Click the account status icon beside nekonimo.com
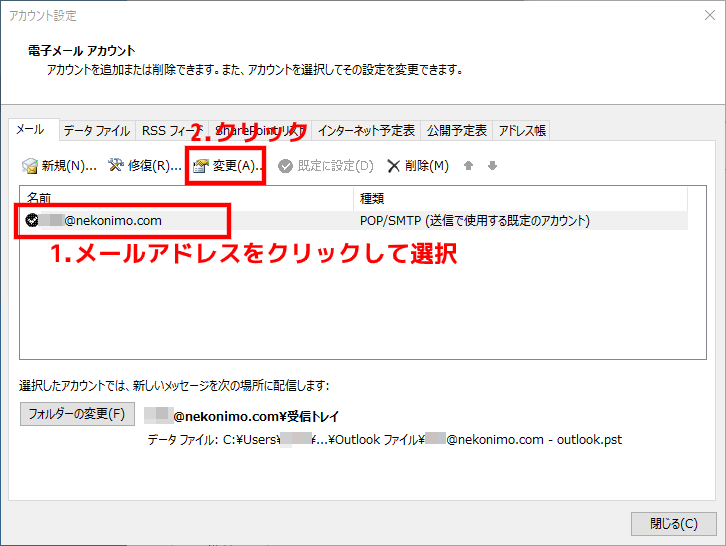The image size is (726, 546). pyautogui.click(x=32, y=220)
